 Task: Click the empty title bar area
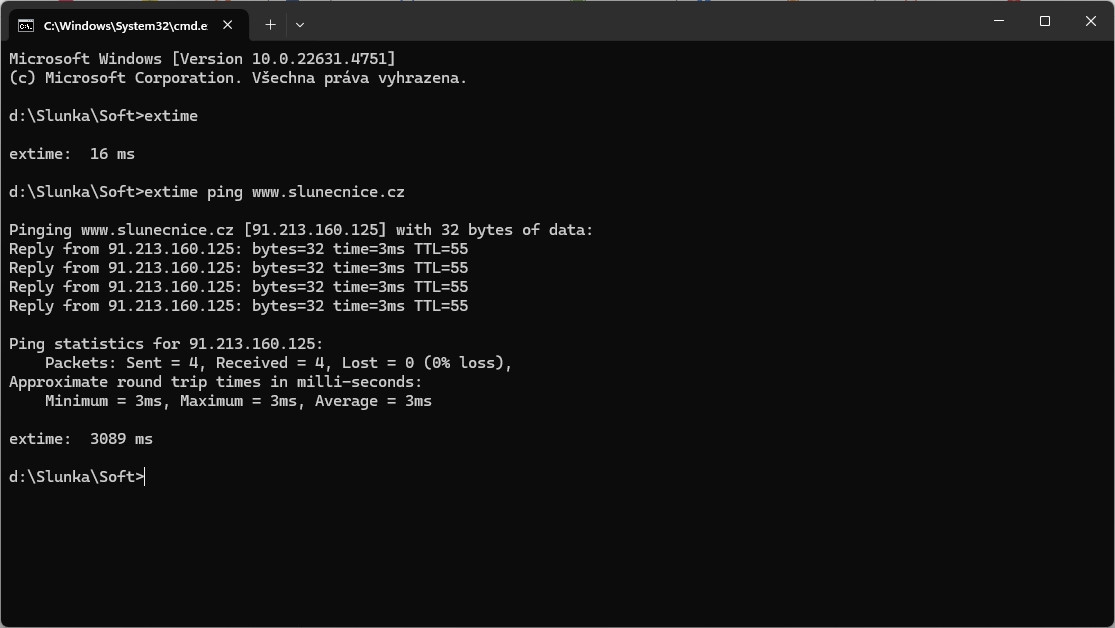640,21
